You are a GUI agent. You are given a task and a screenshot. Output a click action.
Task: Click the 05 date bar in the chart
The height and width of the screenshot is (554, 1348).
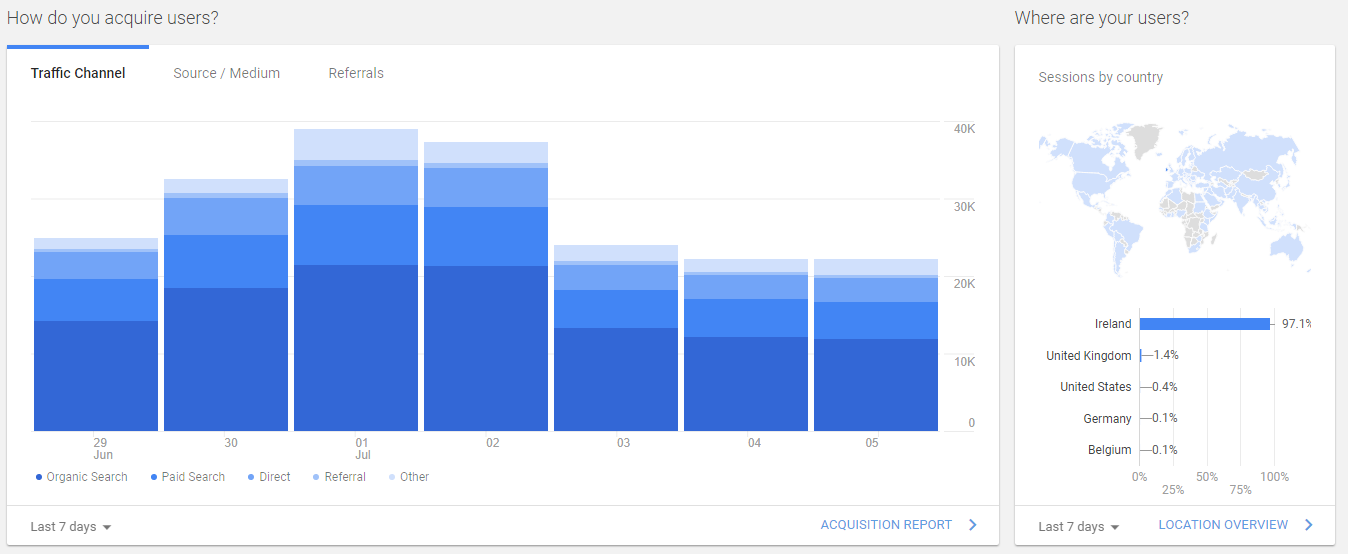pos(876,345)
